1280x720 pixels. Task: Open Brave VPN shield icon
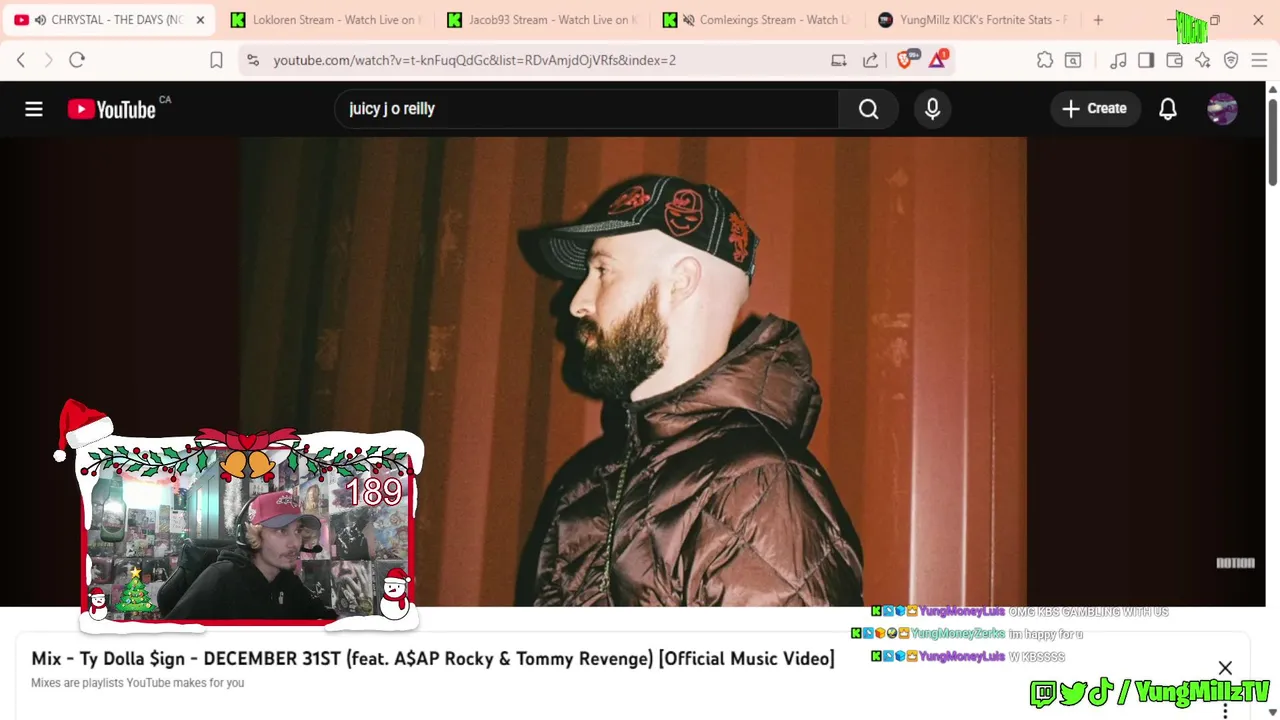(1231, 60)
